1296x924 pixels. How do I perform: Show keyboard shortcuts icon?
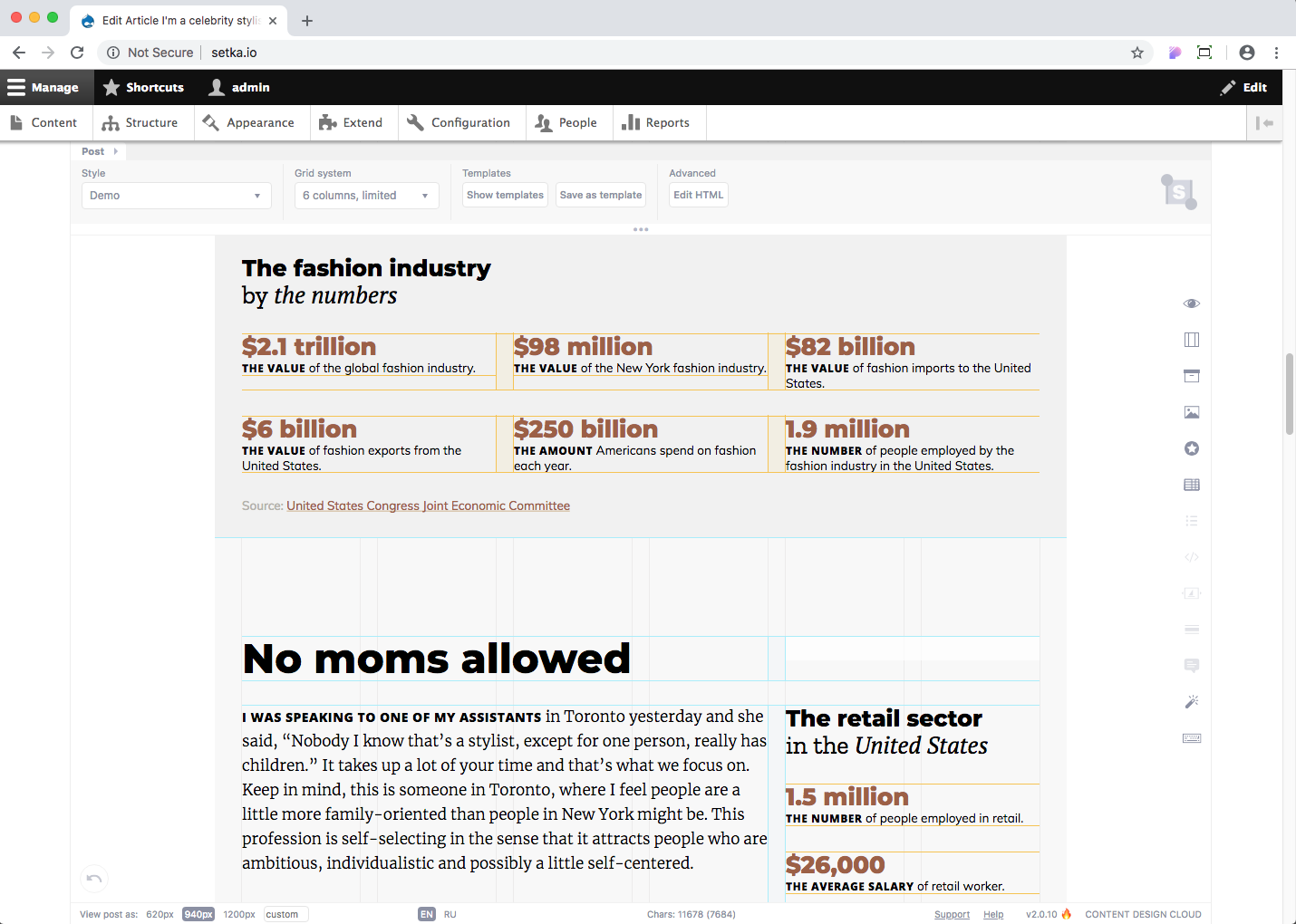tap(1192, 738)
